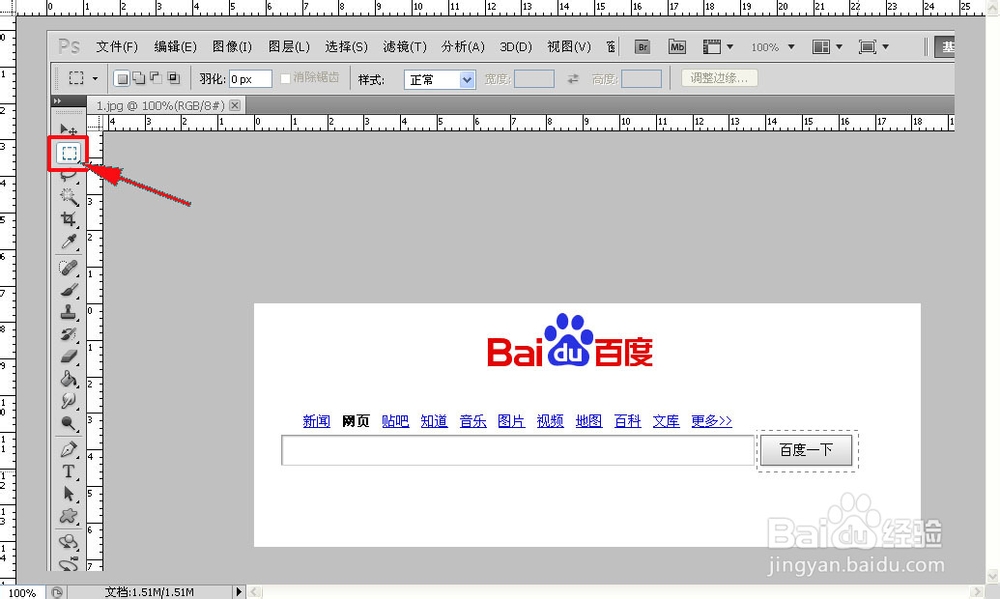This screenshot has height=599, width=1000.
Task: Switch to the 1.jpg document tab
Action: (x=160, y=105)
